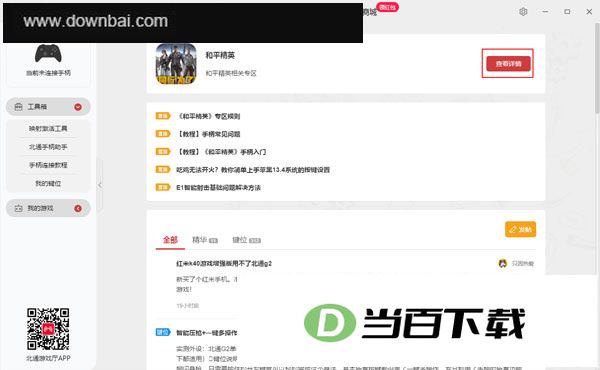Open thread 智能压枪+一键多操作

(206, 333)
